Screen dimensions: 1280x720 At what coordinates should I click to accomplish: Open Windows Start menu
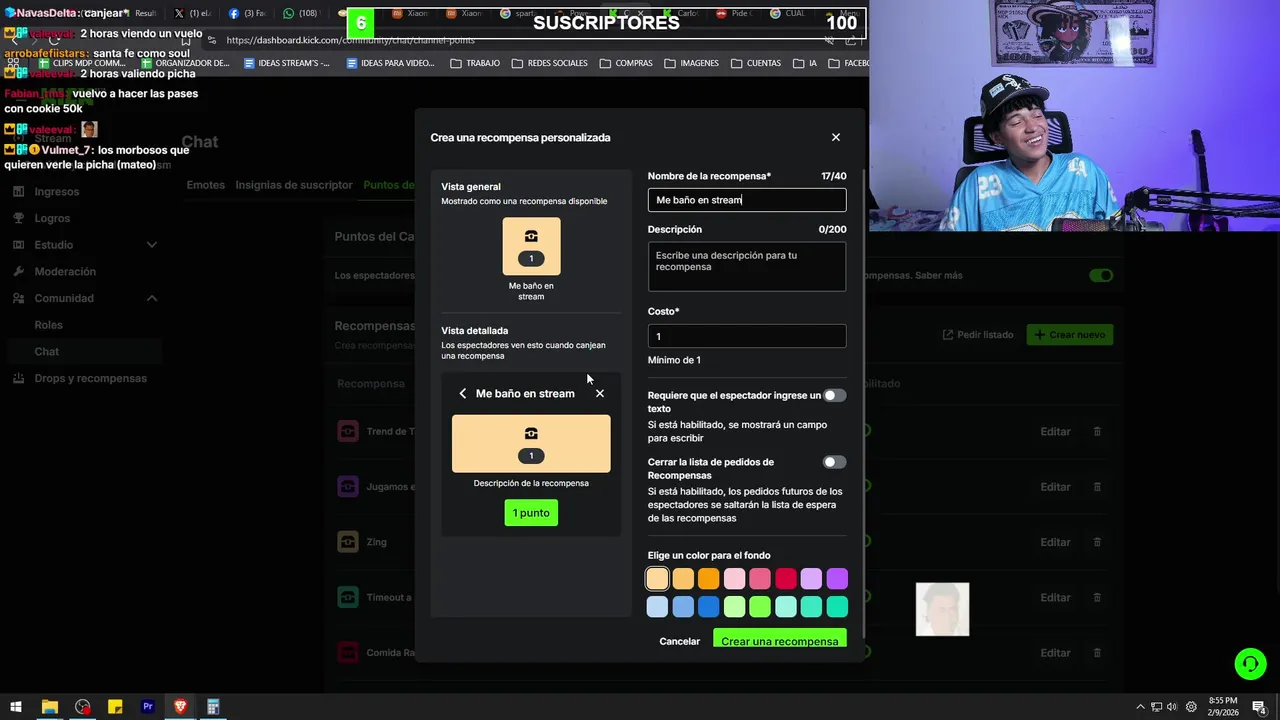click(16, 707)
